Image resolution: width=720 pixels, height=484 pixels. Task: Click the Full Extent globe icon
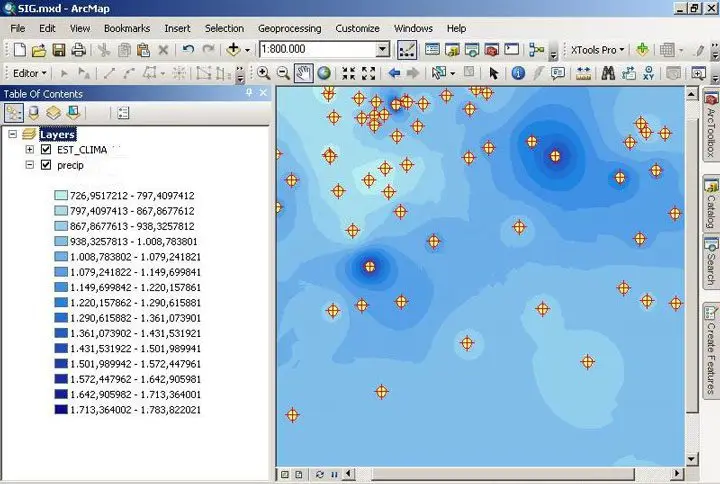[x=324, y=73]
